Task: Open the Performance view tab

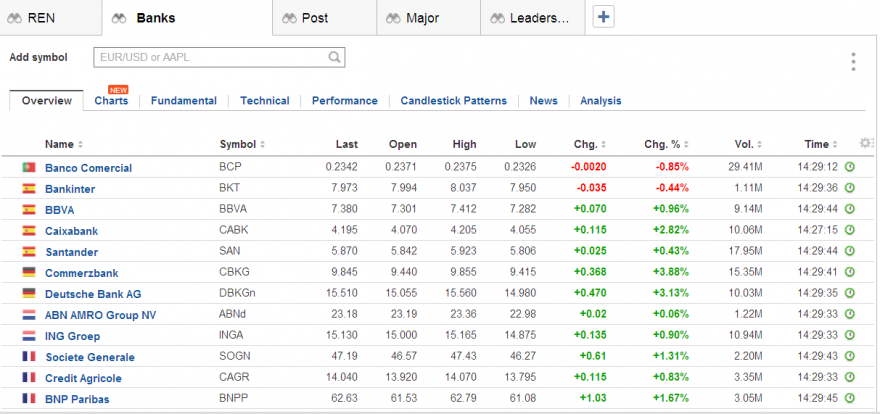Action: [x=345, y=101]
